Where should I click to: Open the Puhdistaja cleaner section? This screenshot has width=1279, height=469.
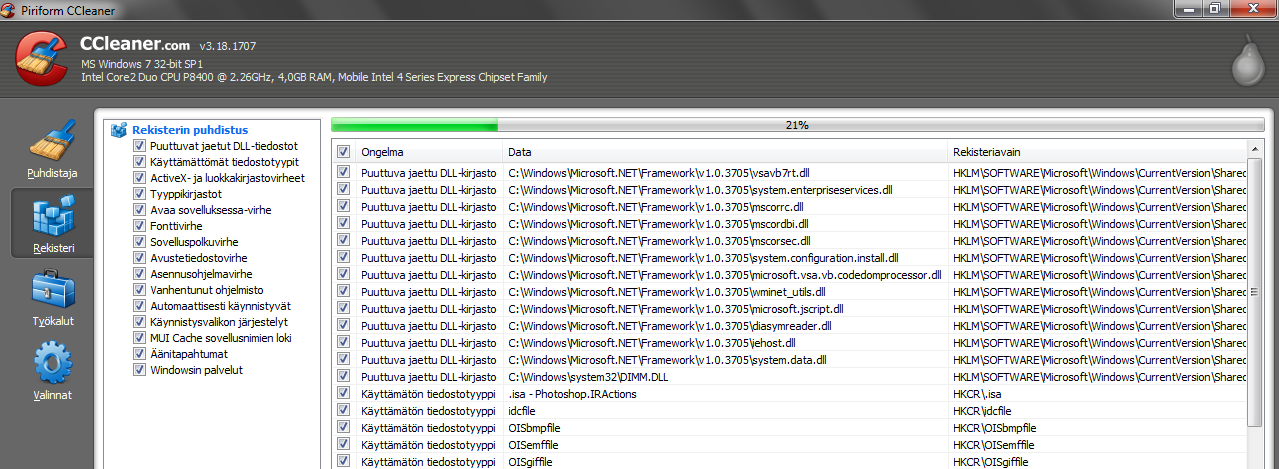[x=53, y=148]
